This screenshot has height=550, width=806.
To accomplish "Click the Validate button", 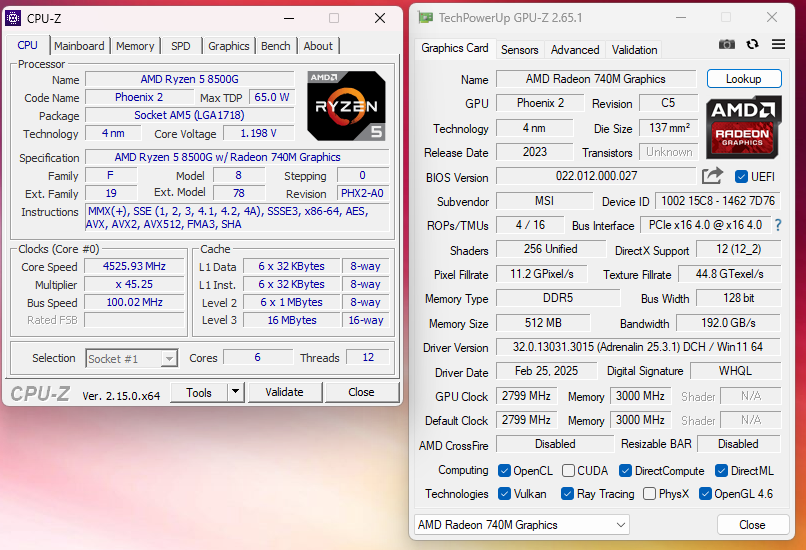I will tap(284, 392).
